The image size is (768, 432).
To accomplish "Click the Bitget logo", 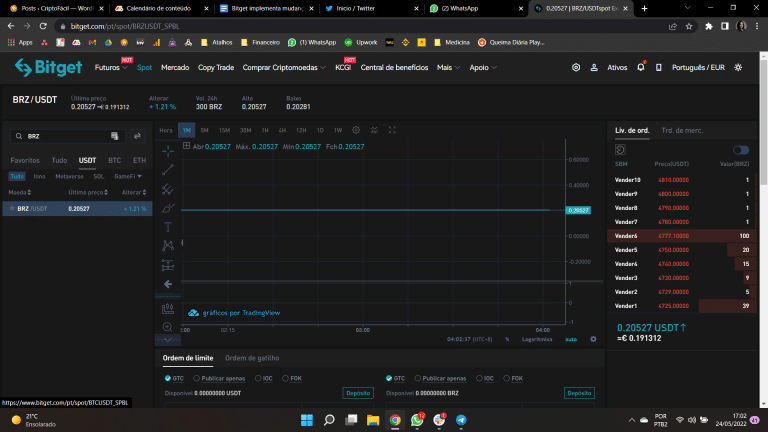I will pos(48,68).
